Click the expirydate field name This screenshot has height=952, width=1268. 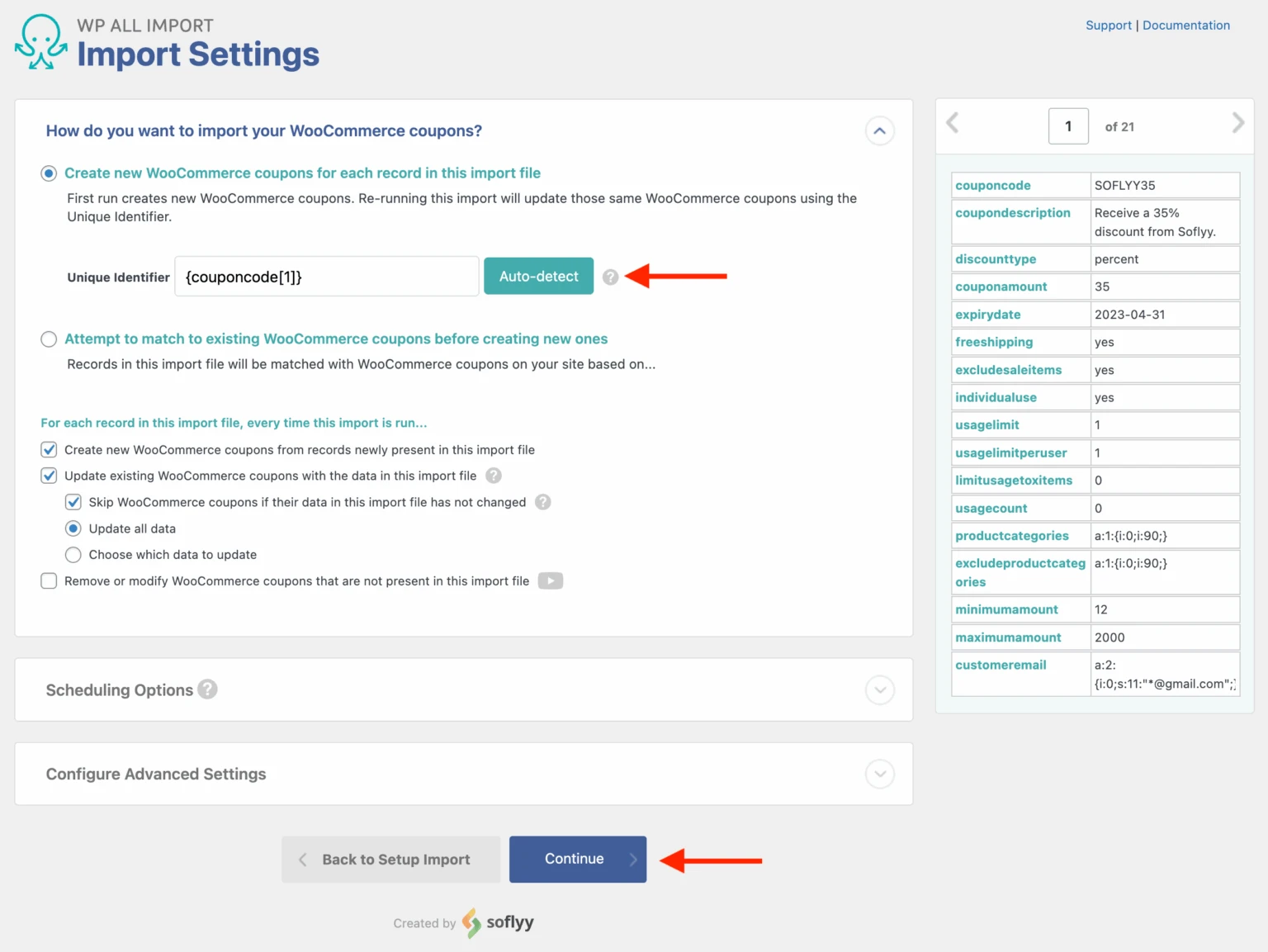click(x=988, y=315)
